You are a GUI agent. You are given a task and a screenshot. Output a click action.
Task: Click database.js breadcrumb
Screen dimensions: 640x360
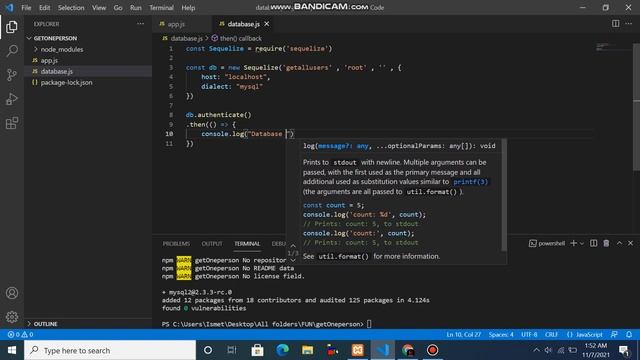pos(187,38)
